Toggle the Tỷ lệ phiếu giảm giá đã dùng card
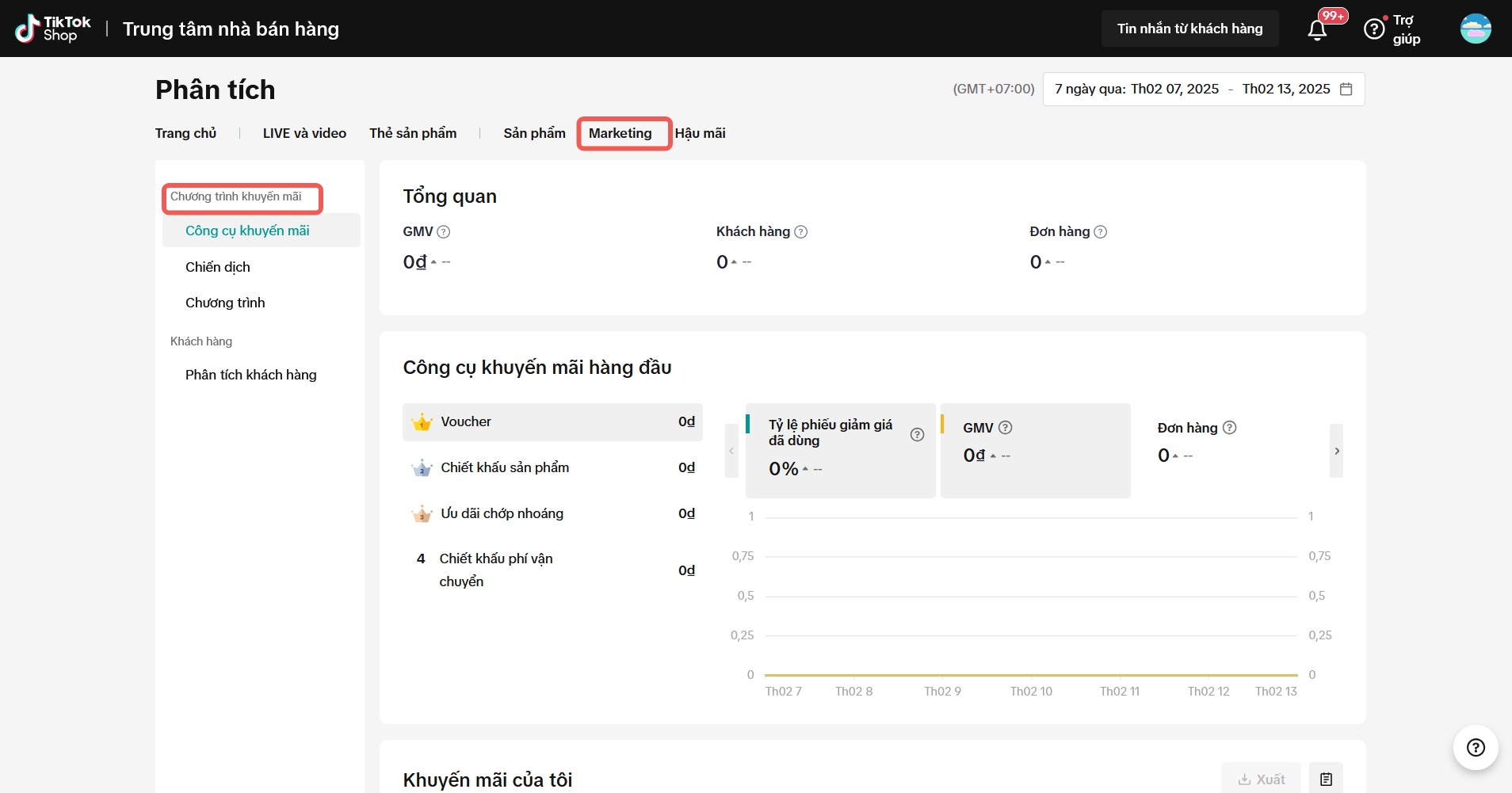This screenshot has width=1512, height=793. click(x=840, y=450)
